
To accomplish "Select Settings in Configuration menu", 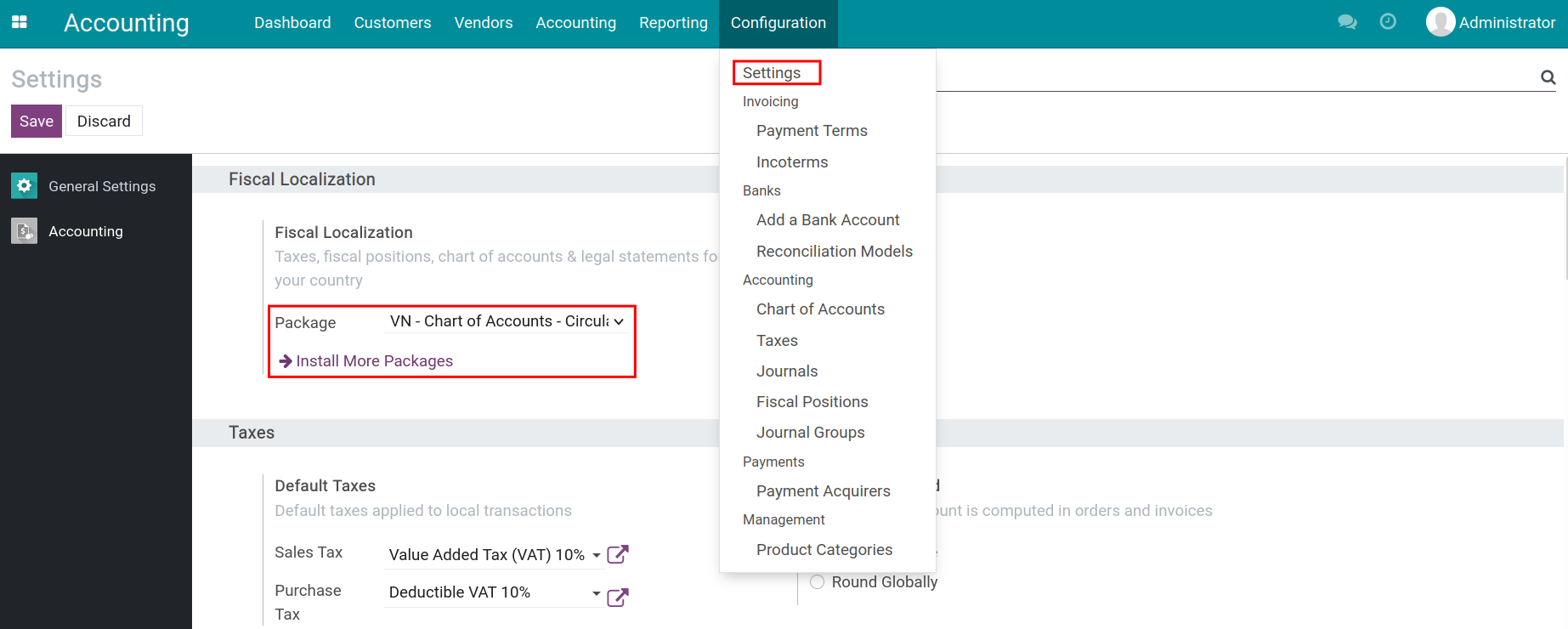I will click(772, 73).
